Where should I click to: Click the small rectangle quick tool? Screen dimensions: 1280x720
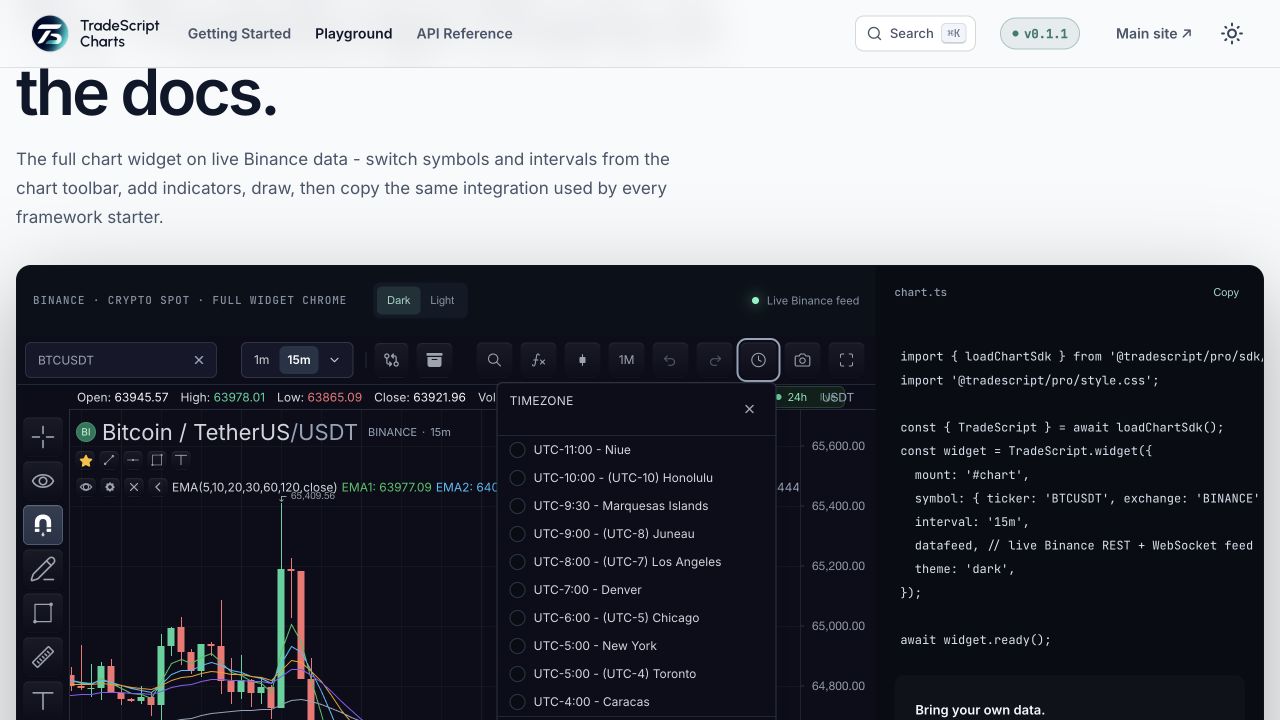(x=157, y=460)
